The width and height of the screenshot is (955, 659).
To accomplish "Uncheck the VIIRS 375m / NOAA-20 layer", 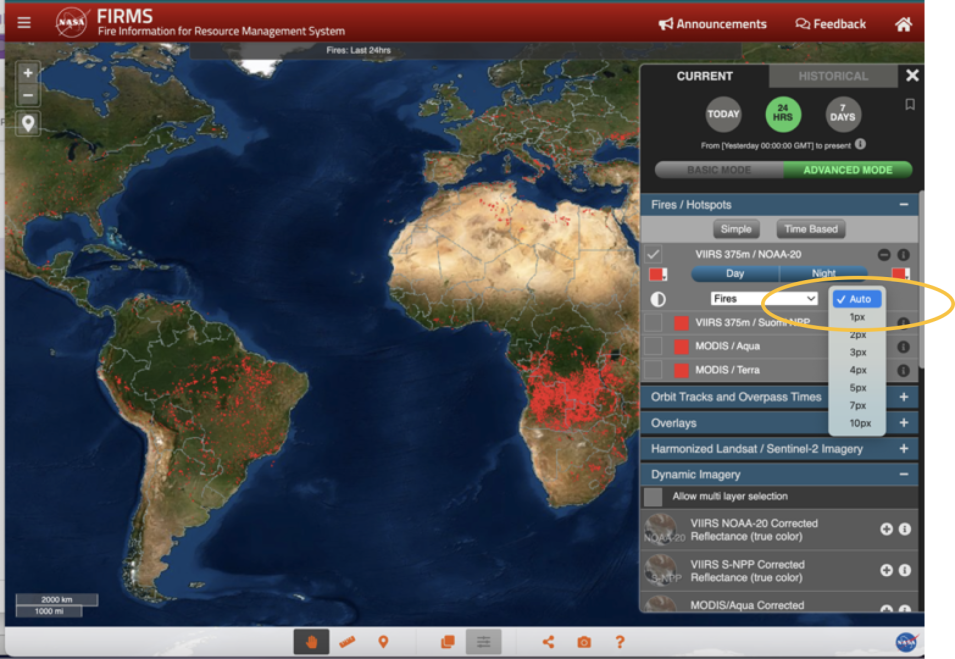I will click(654, 254).
